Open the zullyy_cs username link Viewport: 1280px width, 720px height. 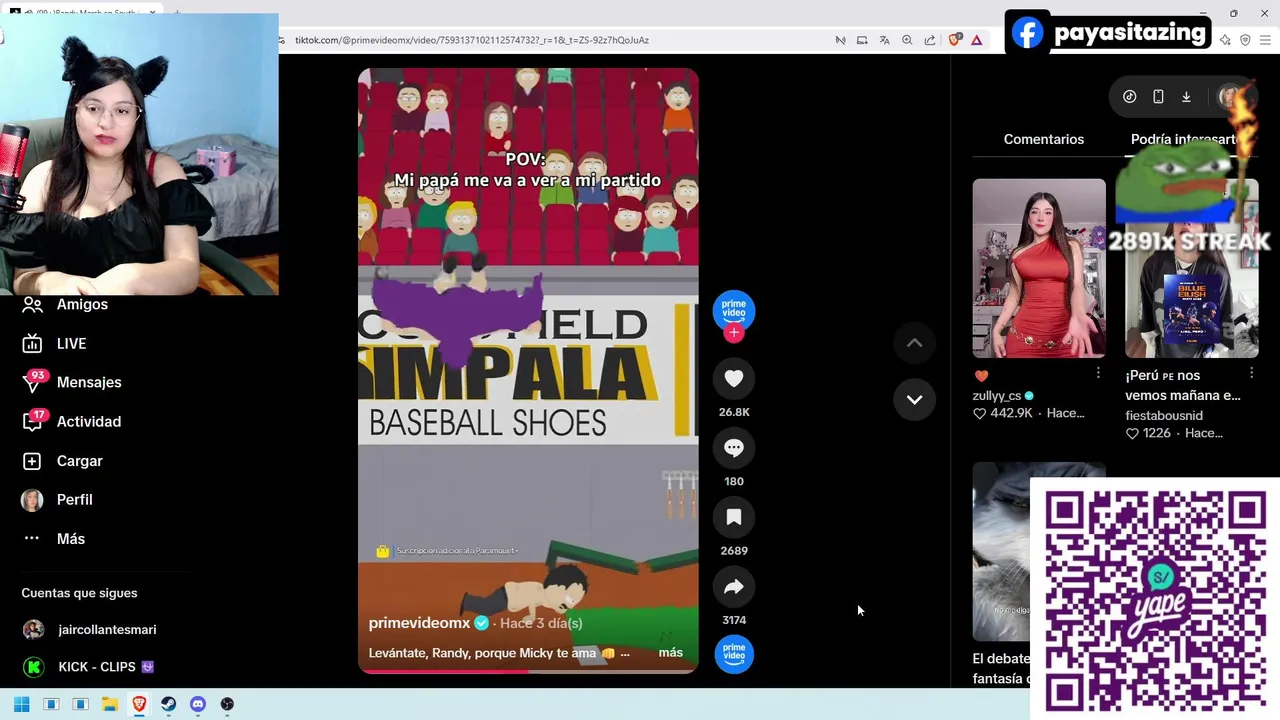[996, 396]
